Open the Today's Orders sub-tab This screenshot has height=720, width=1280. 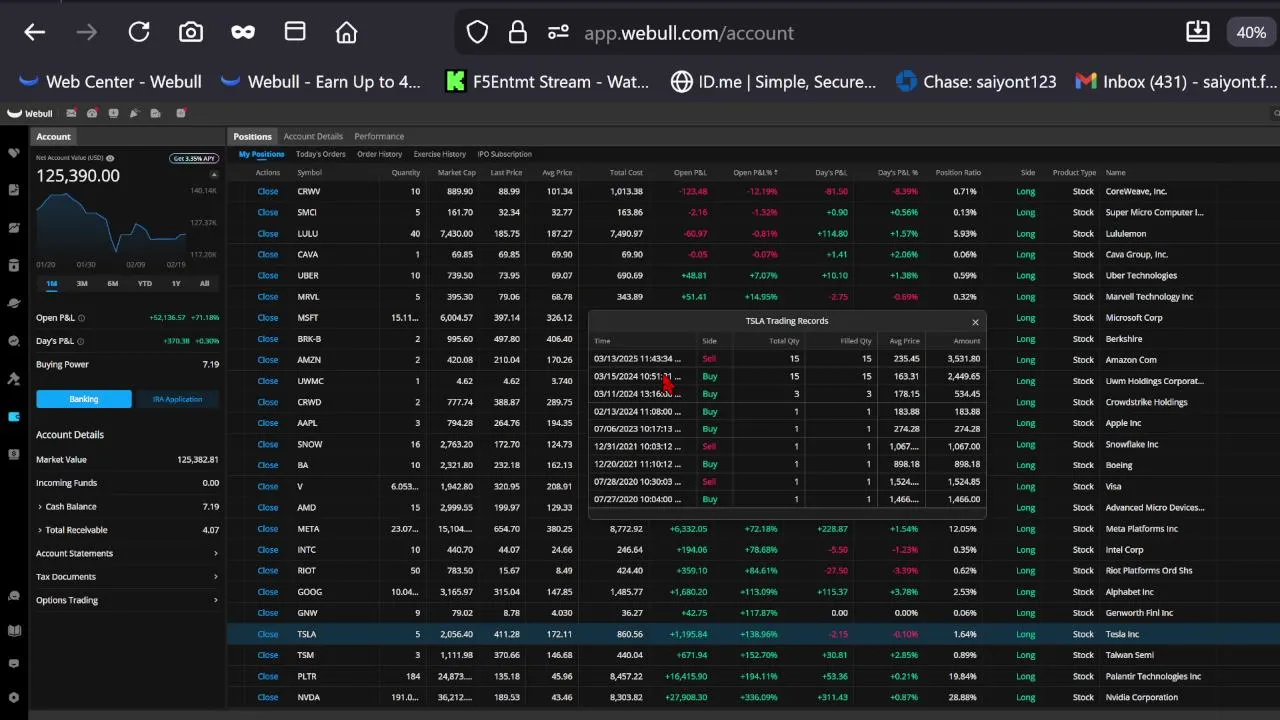(321, 154)
